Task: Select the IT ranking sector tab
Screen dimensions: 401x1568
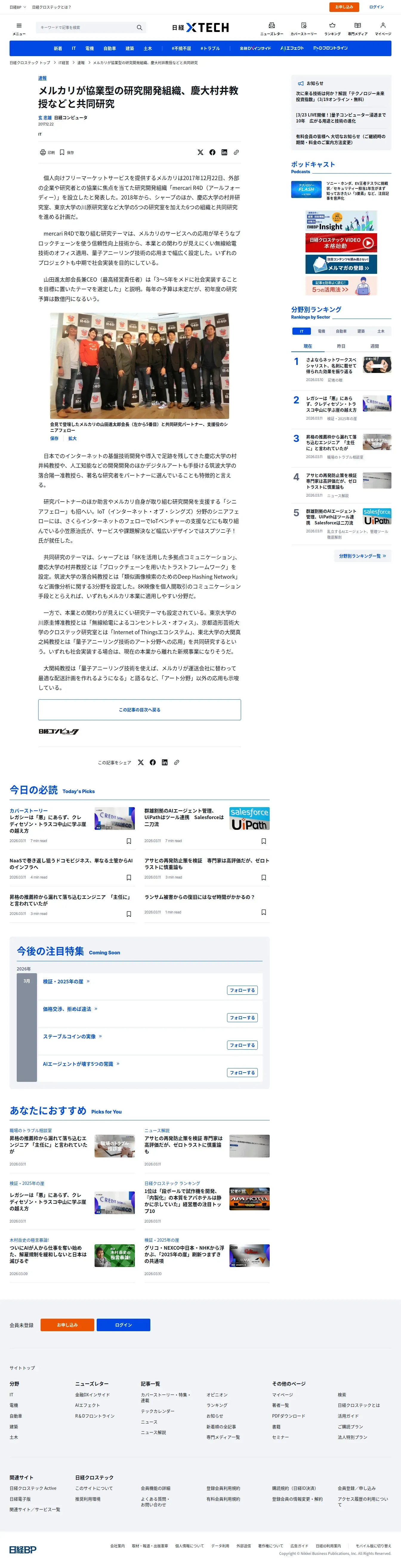Action: click(301, 331)
